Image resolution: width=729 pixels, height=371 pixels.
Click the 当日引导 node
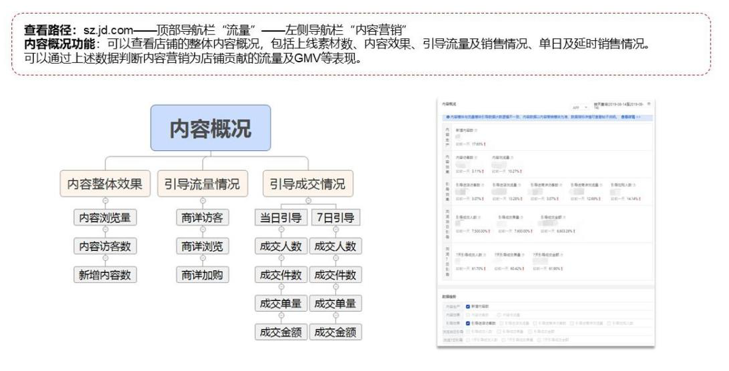click(x=281, y=218)
